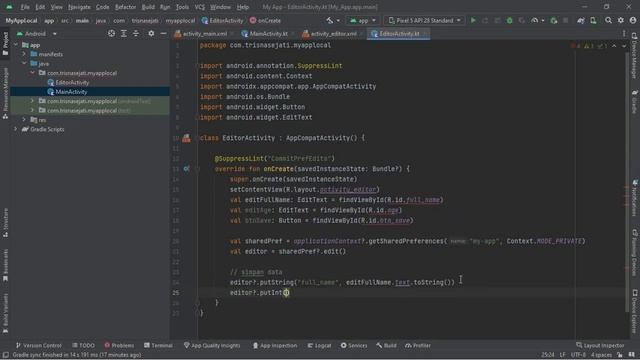Click Expand All icon in Project panel
Viewport: 640px width, 360px height.
coord(124,33)
